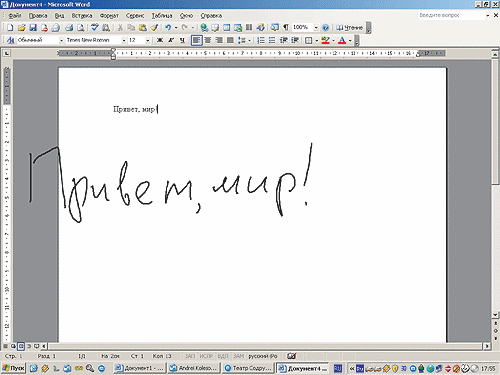This screenshot has width=500, height=375.
Task: Toggle bold formatting (Ж)
Action: (160, 40)
